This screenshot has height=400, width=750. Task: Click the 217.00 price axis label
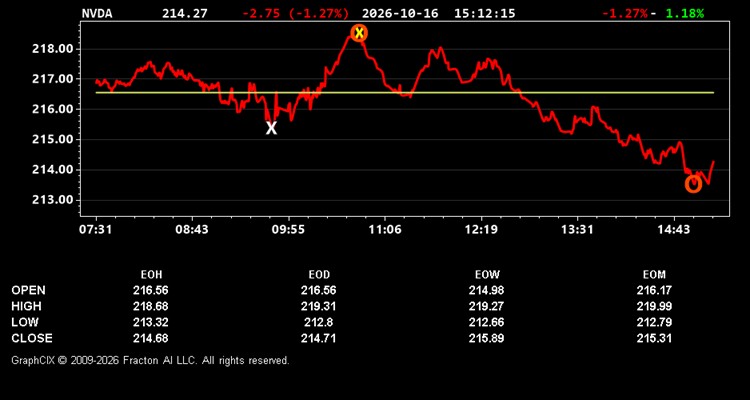53,79
